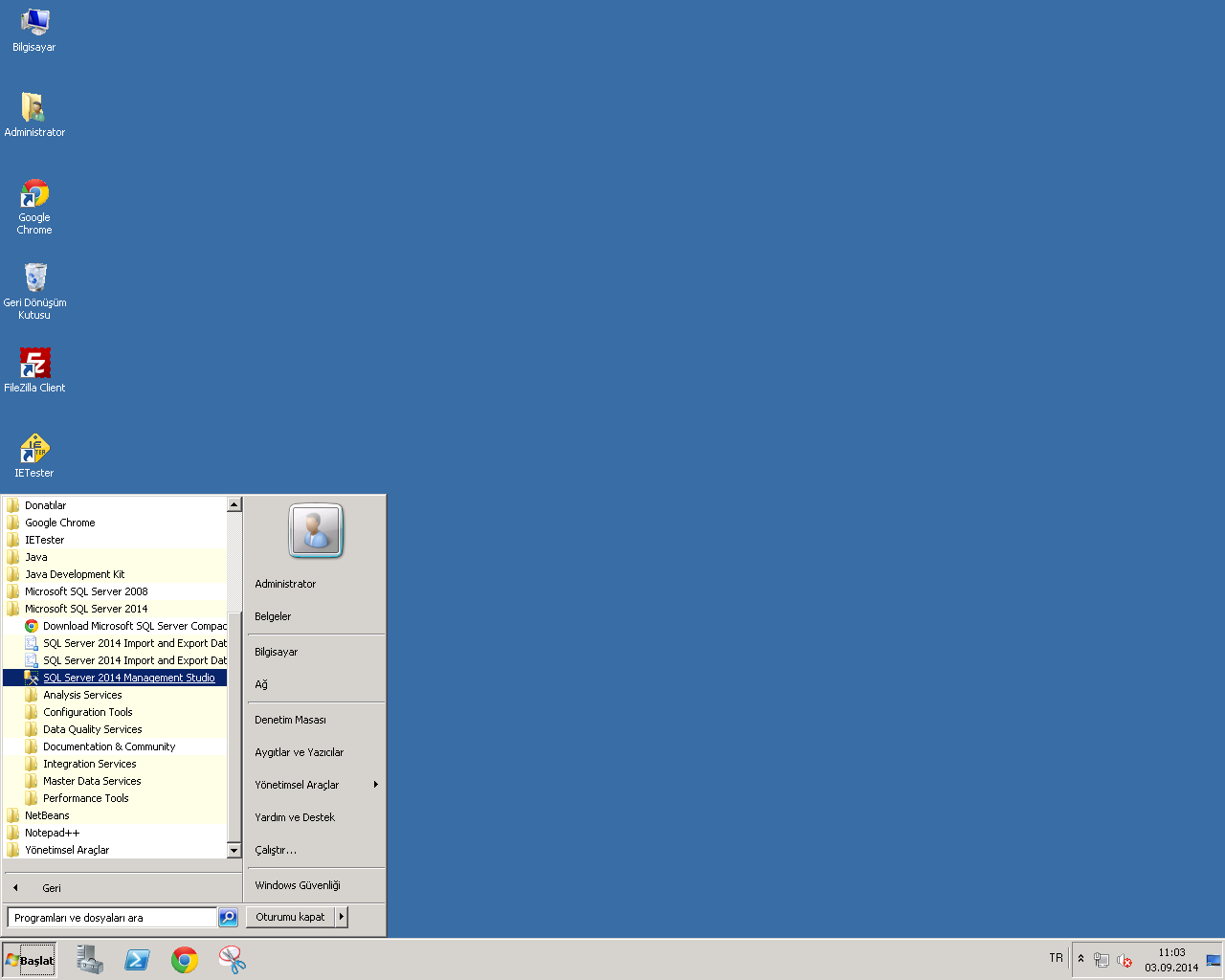The width and height of the screenshot is (1225, 980).
Task: Collapse the Microsoft SQL Server 2014 folder
Action: tap(115, 609)
